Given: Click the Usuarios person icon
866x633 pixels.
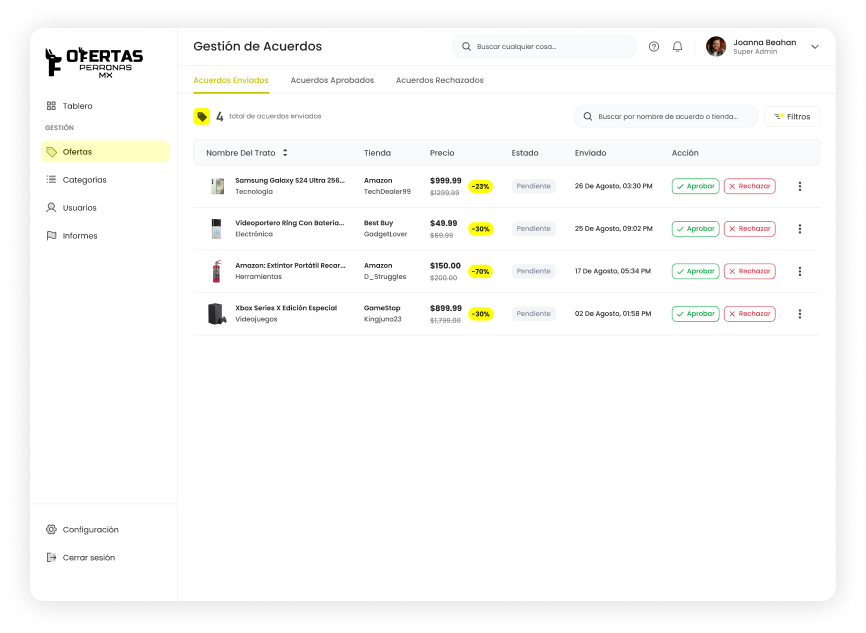Looking at the screenshot, I should click(50, 207).
